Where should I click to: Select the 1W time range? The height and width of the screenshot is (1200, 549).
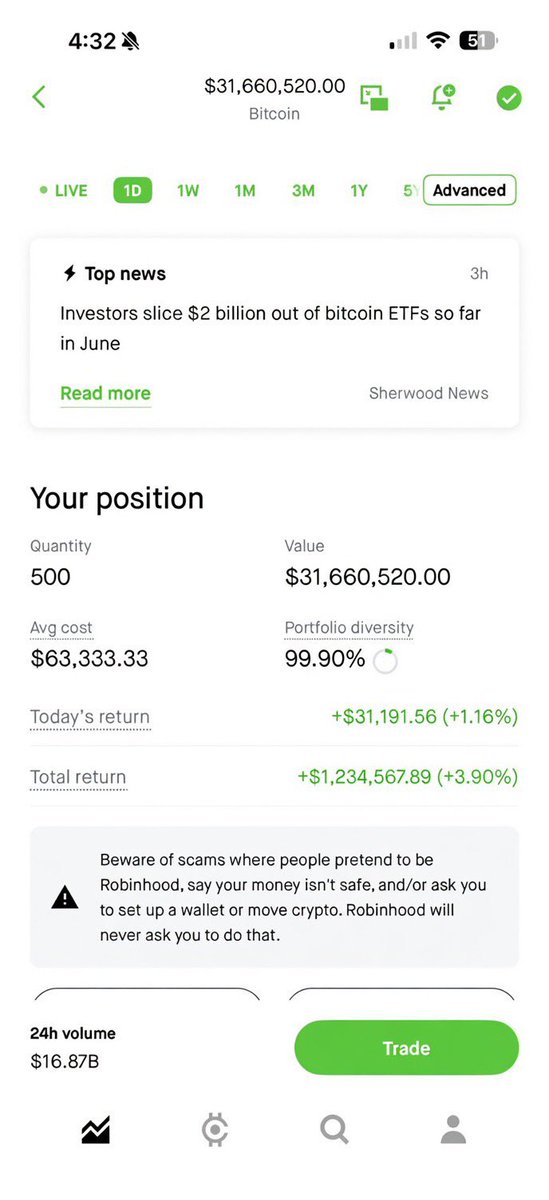point(188,190)
